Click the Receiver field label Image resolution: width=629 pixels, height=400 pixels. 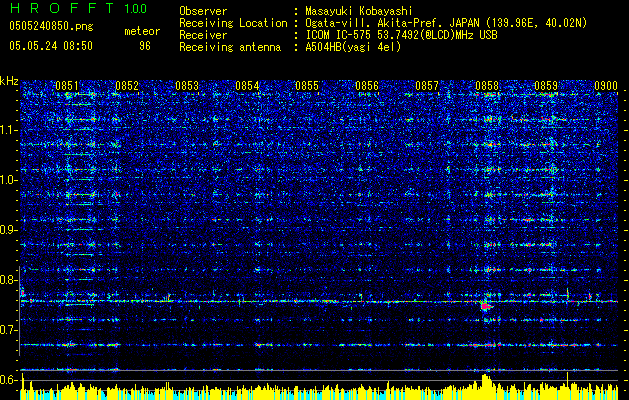pos(203,35)
